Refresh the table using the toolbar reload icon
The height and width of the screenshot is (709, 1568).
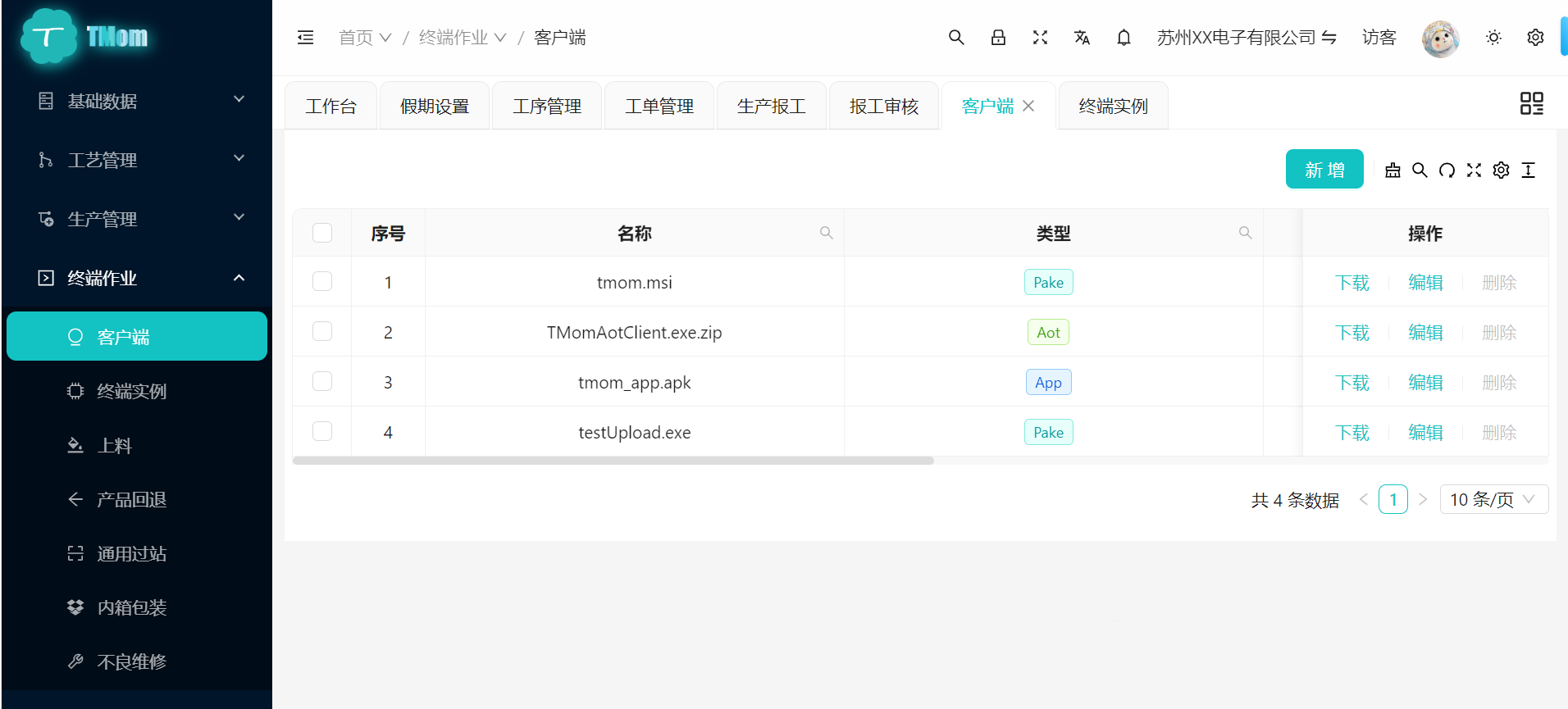(x=1447, y=170)
